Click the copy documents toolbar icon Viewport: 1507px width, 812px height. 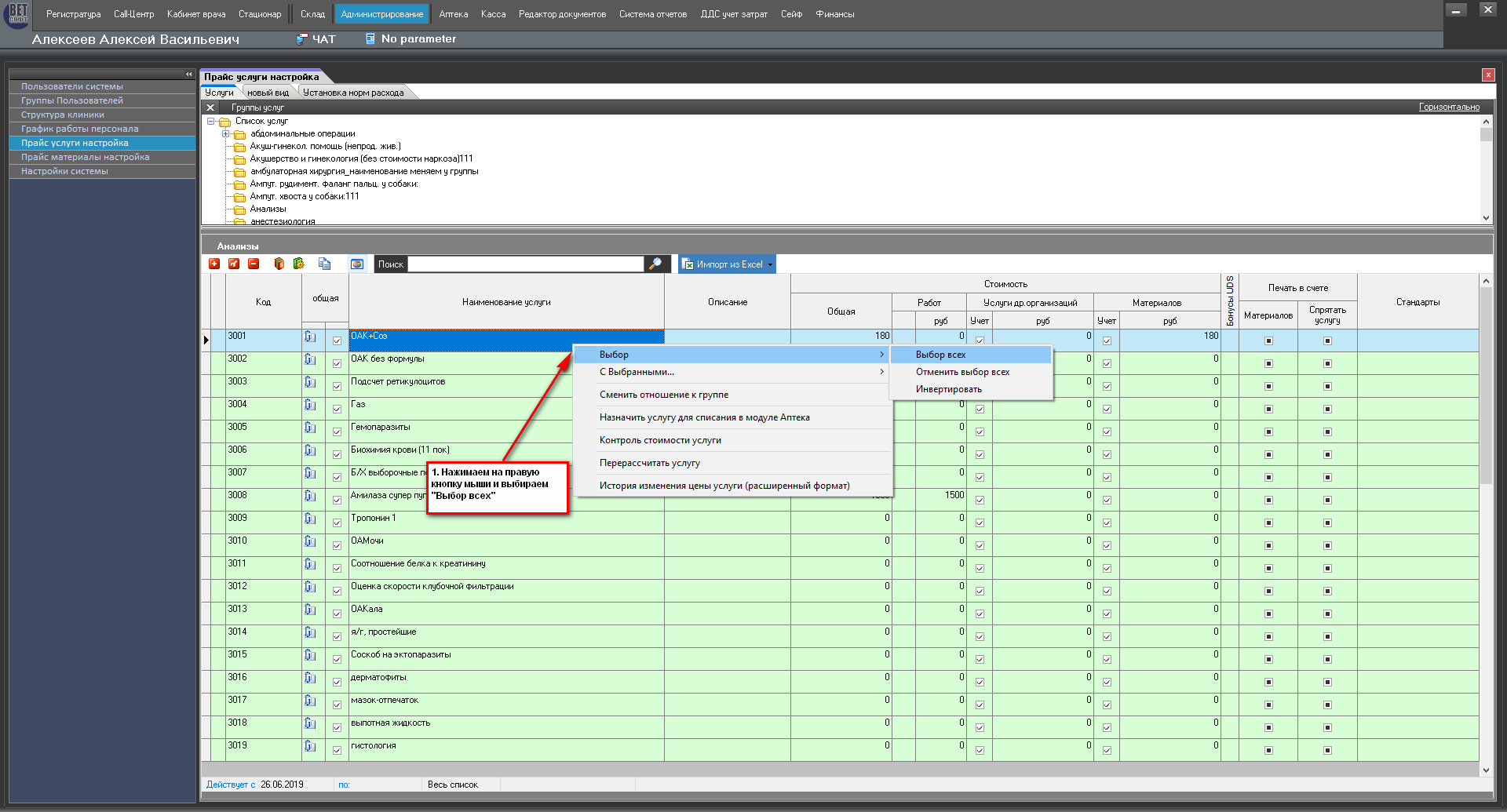pyautogui.click(x=324, y=264)
